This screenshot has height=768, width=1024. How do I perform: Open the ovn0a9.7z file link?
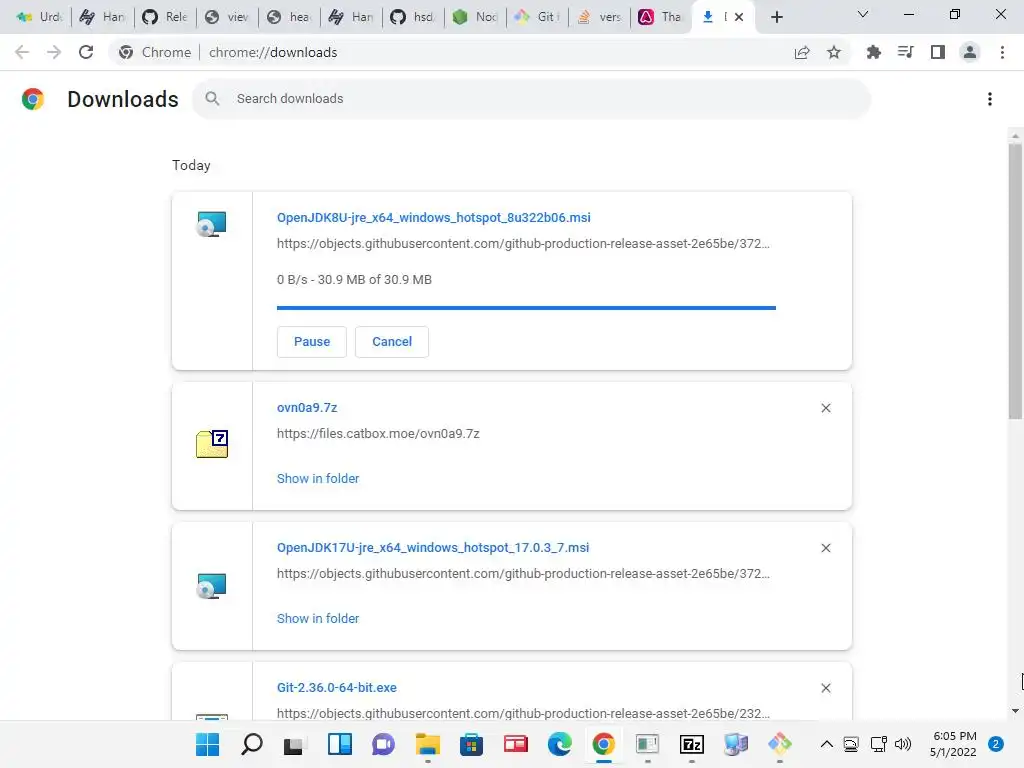(307, 408)
